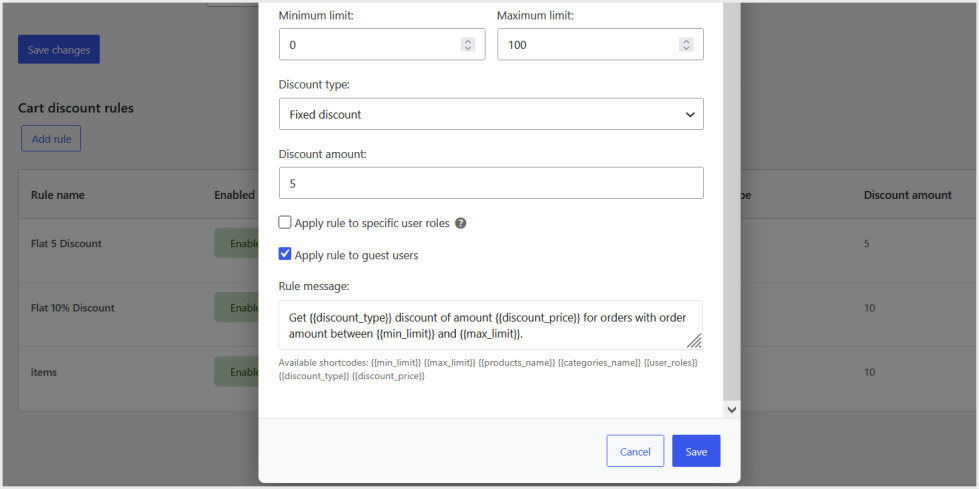
Task: Click the Discount amount column header
Action: pyautogui.click(x=908, y=195)
